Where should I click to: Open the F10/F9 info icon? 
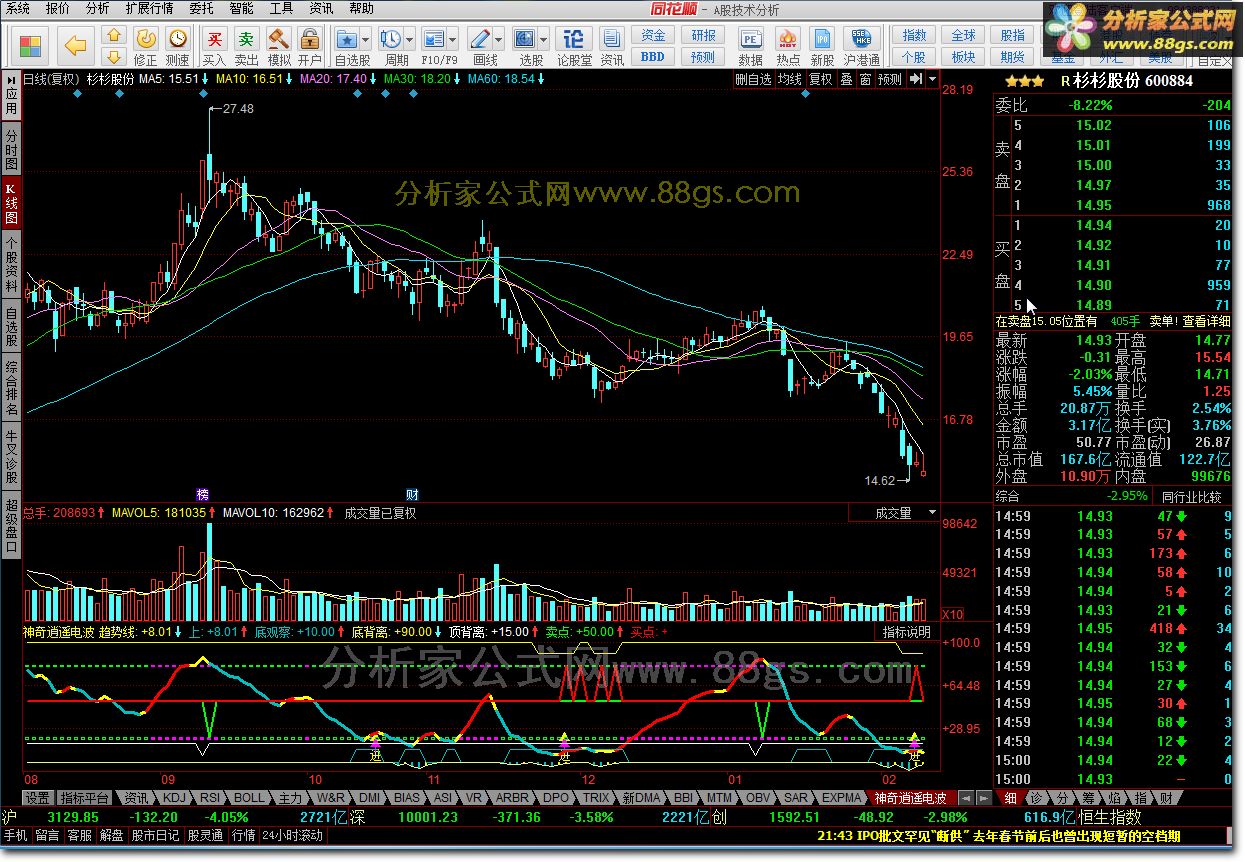click(x=433, y=39)
